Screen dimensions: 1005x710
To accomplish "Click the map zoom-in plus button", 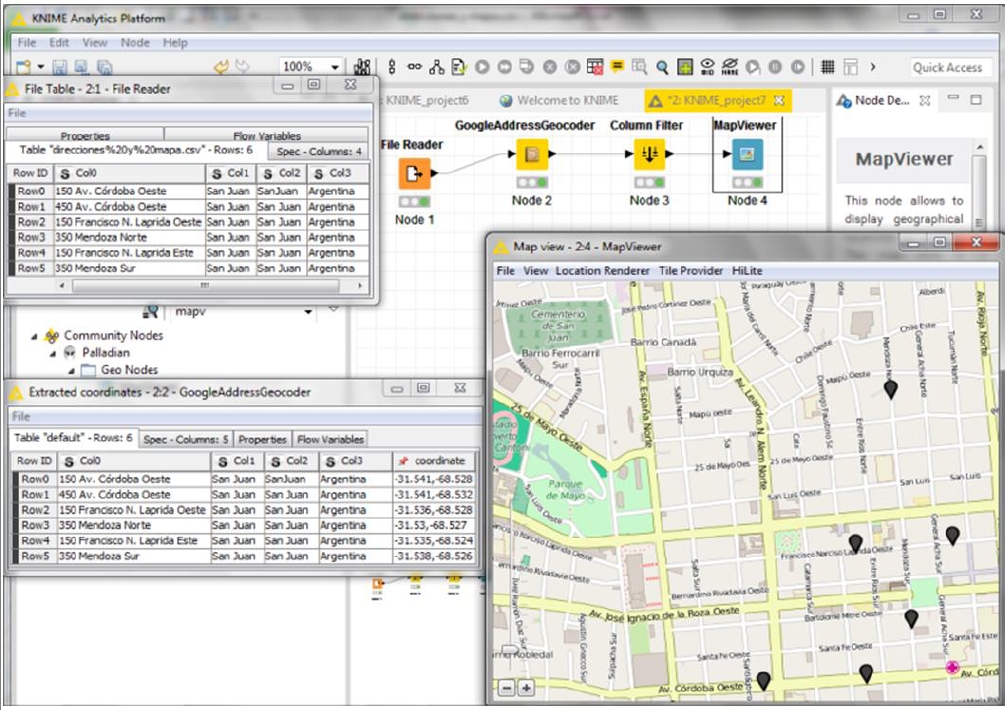I will (527, 688).
